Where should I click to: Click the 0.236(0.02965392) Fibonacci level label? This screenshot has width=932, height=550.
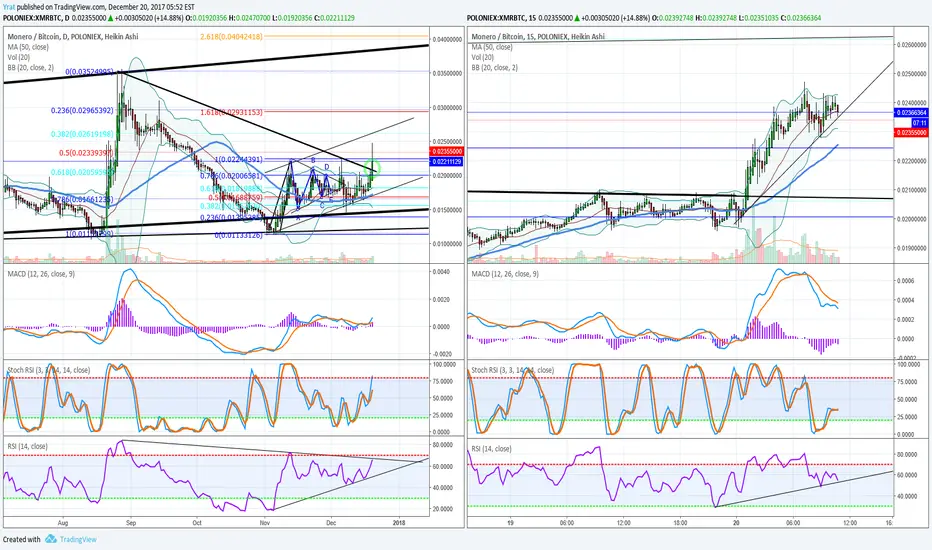point(82,111)
